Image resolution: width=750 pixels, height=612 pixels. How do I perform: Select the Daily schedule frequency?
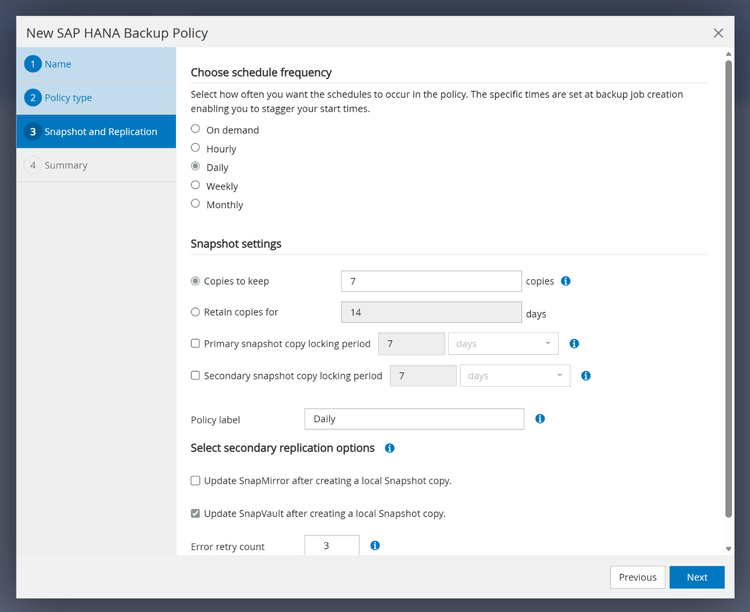pos(196,166)
